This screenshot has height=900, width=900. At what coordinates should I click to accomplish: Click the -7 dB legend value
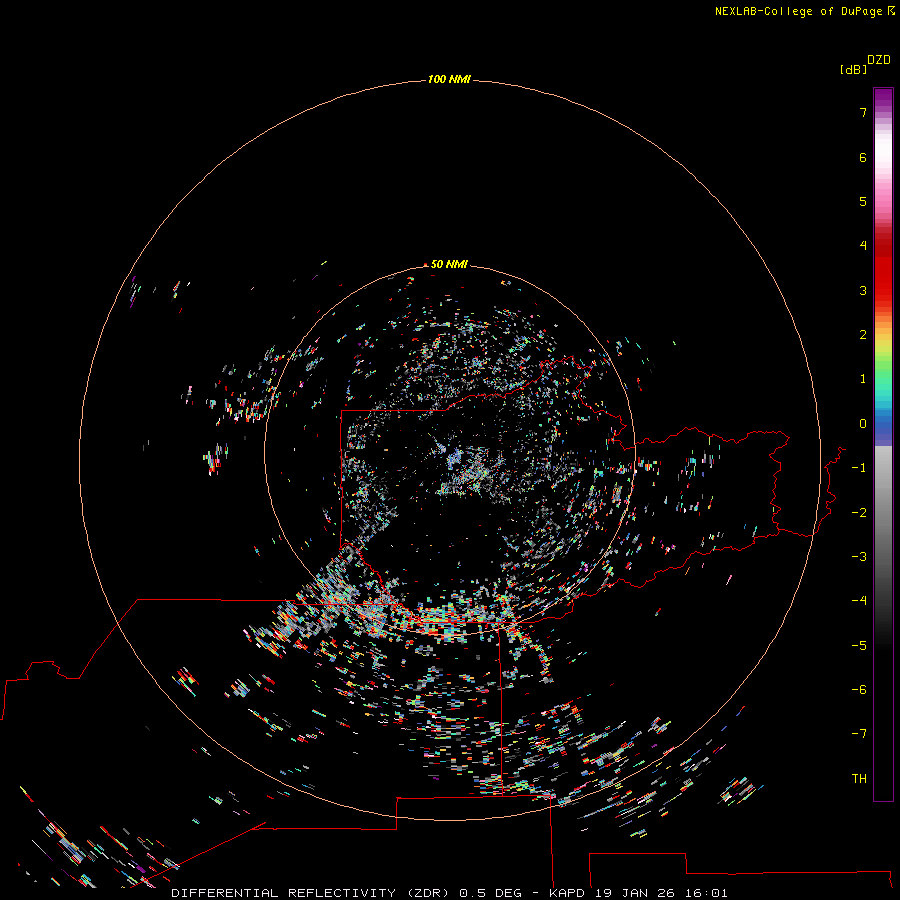click(859, 734)
